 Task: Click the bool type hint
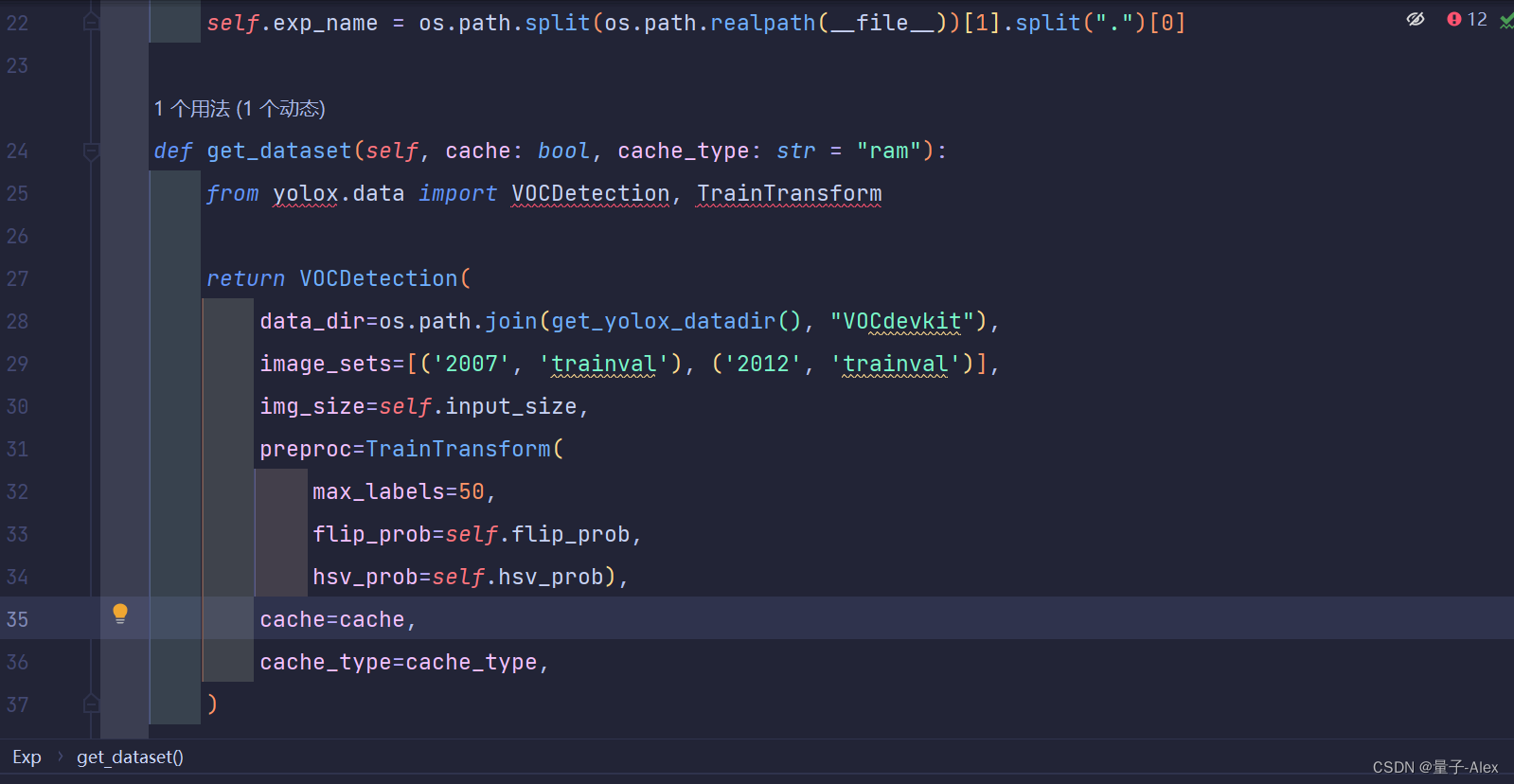click(x=564, y=151)
